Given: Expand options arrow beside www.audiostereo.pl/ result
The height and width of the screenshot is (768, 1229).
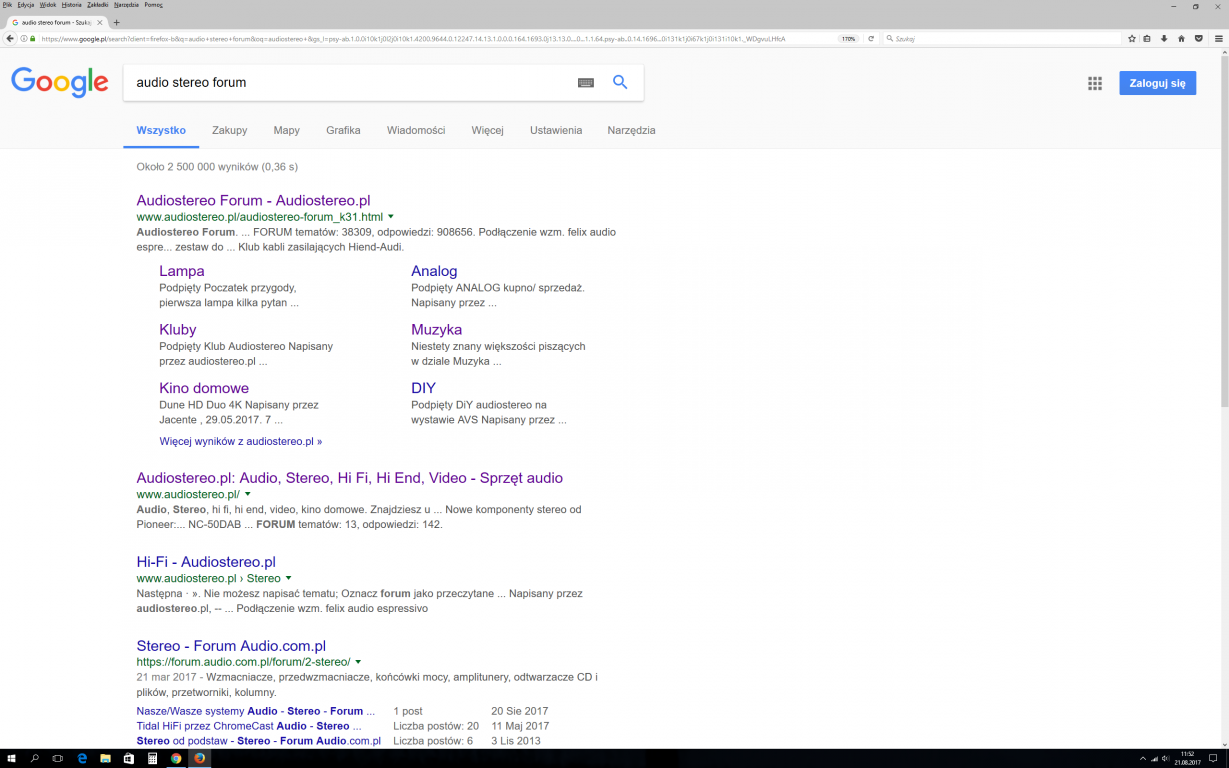Looking at the screenshot, I should [247, 494].
